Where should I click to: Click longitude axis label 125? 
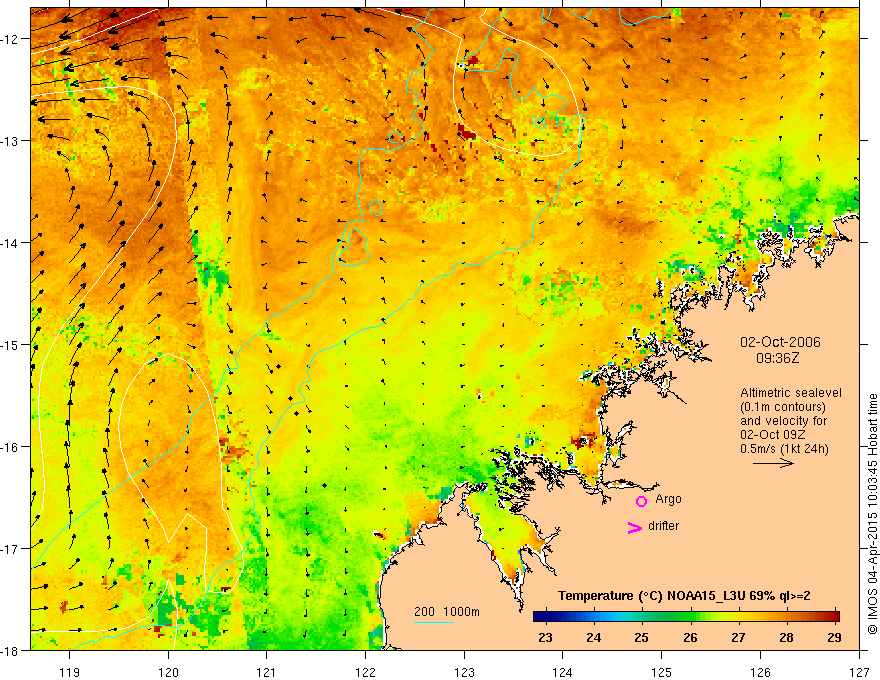point(661,672)
